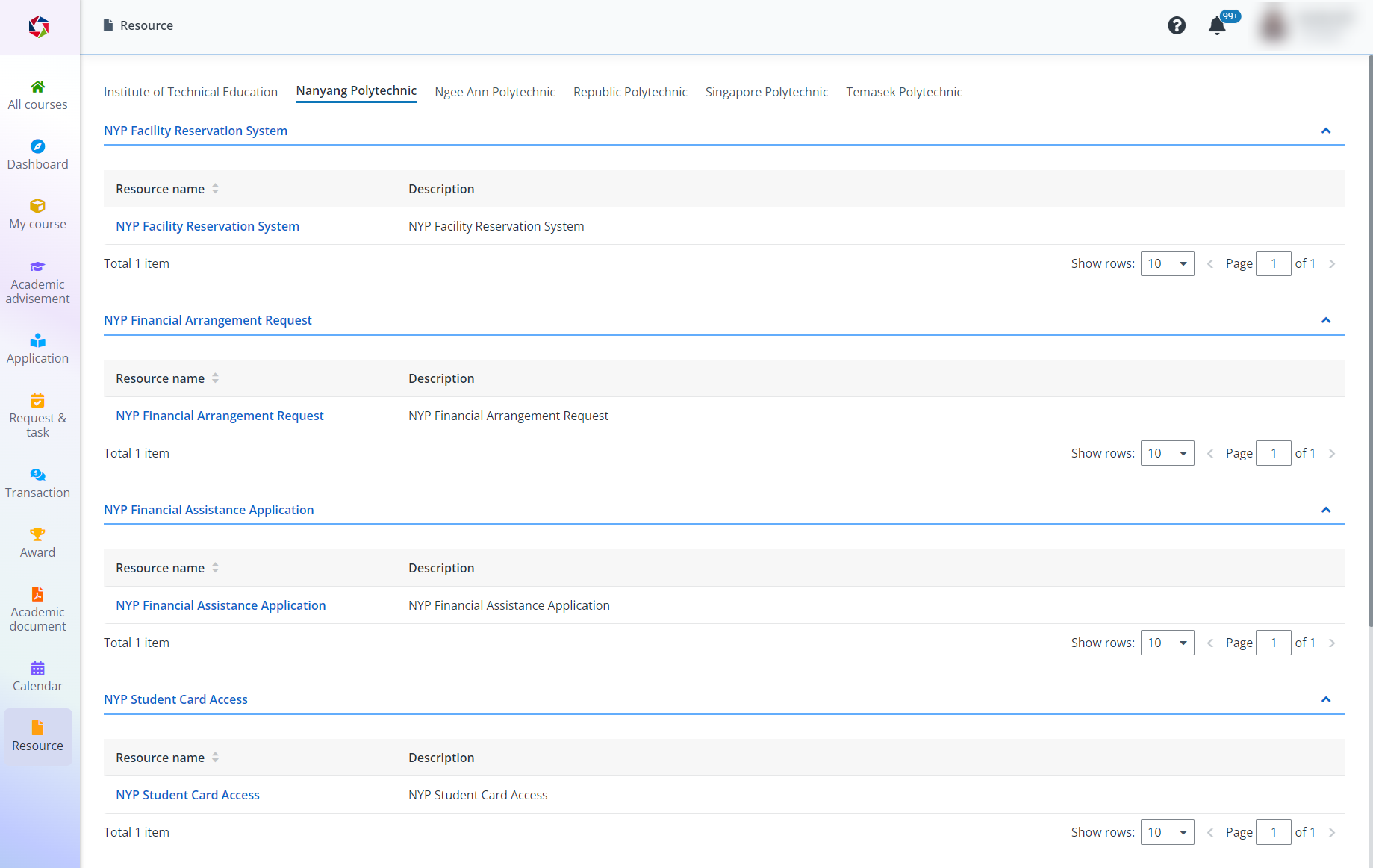
Task: Open the help question mark icon
Action: (1177, 26)
